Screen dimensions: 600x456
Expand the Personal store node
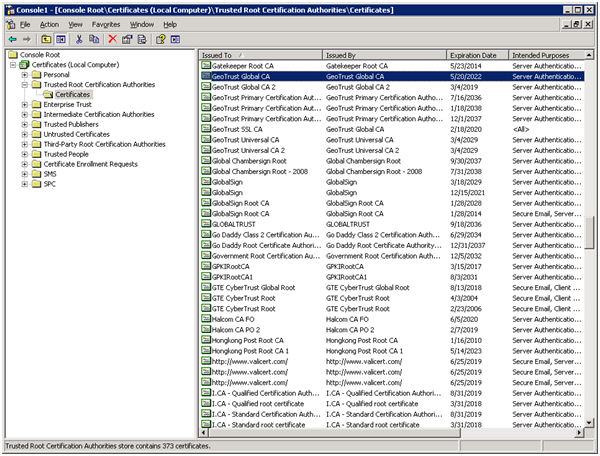24,75
